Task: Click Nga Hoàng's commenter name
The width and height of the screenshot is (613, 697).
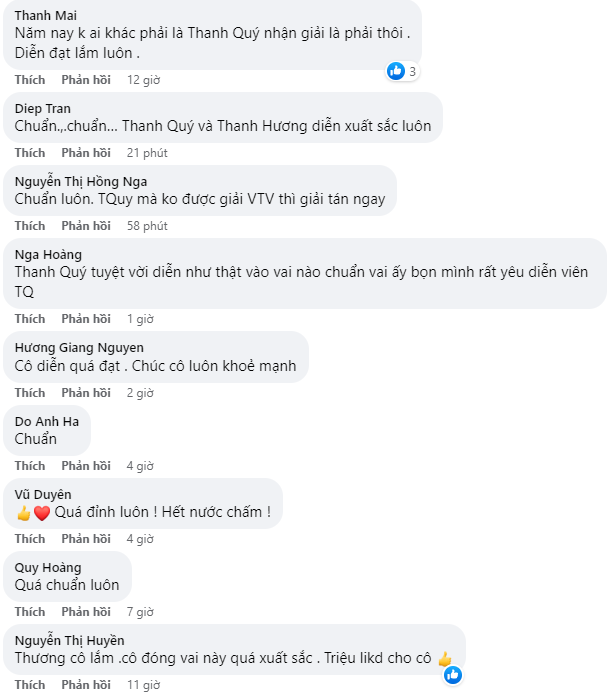Action: point(49,254)
